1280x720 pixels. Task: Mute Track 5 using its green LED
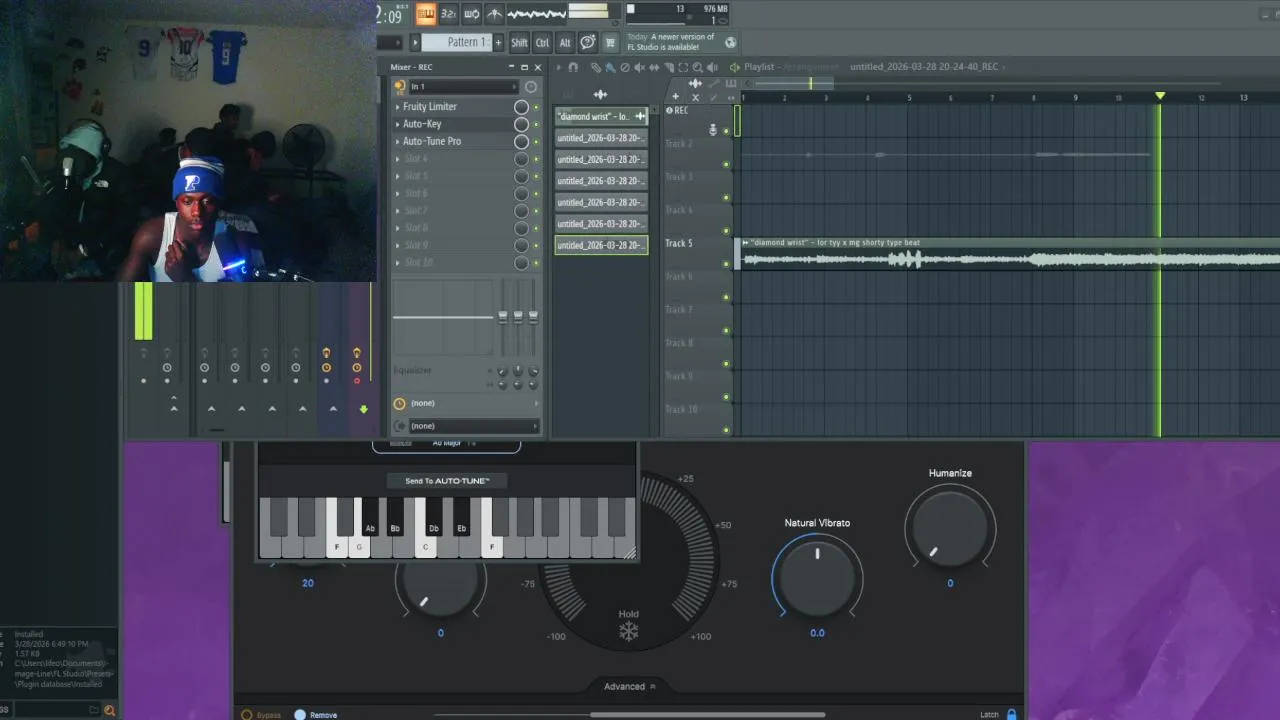click(x=726, y=264)
